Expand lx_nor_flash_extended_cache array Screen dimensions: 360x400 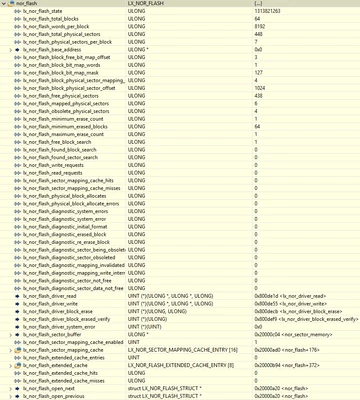point(10,365)
